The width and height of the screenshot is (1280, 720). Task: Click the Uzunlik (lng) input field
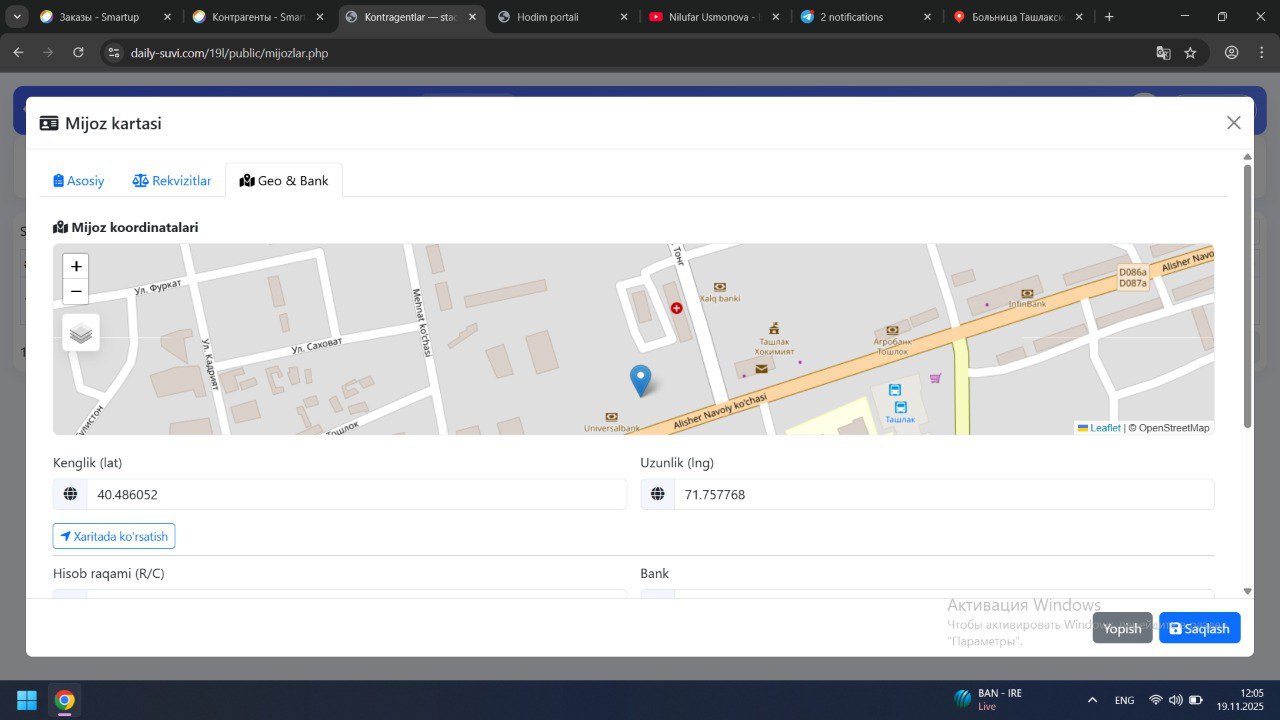point(943,494)
